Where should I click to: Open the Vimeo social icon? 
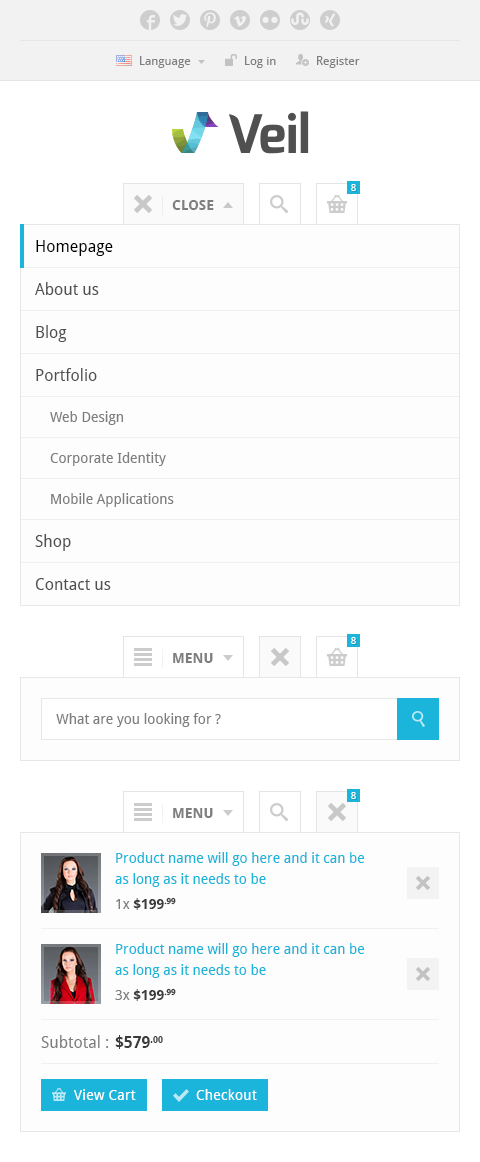[240, 20]
